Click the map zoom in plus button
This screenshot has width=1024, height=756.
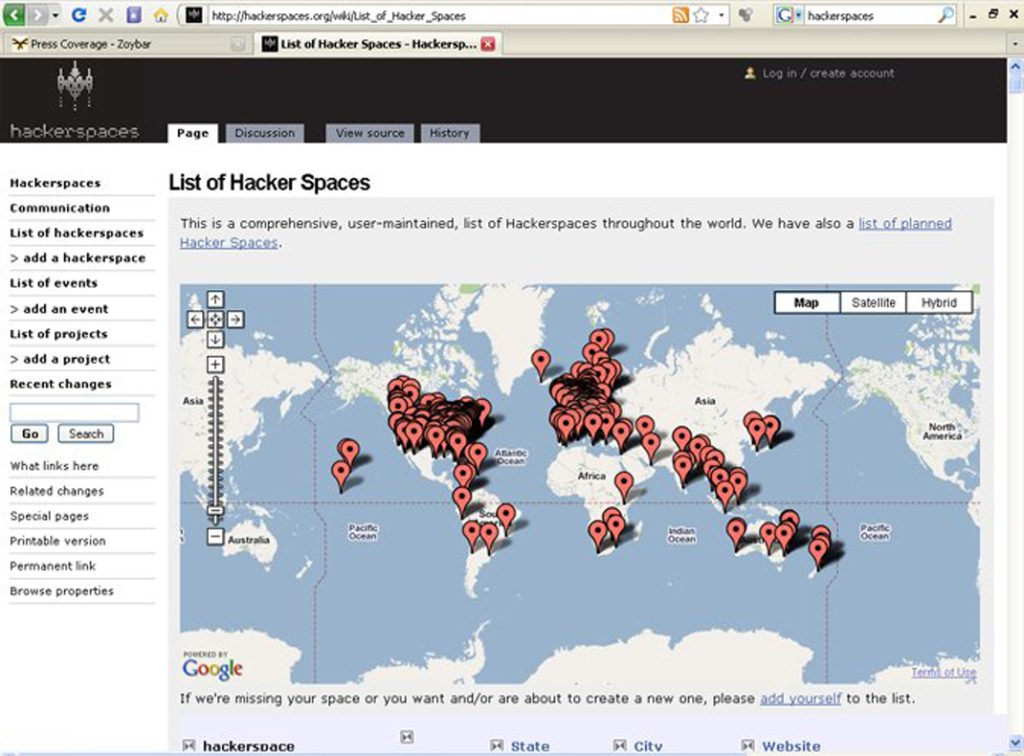(x=215, y=364)
